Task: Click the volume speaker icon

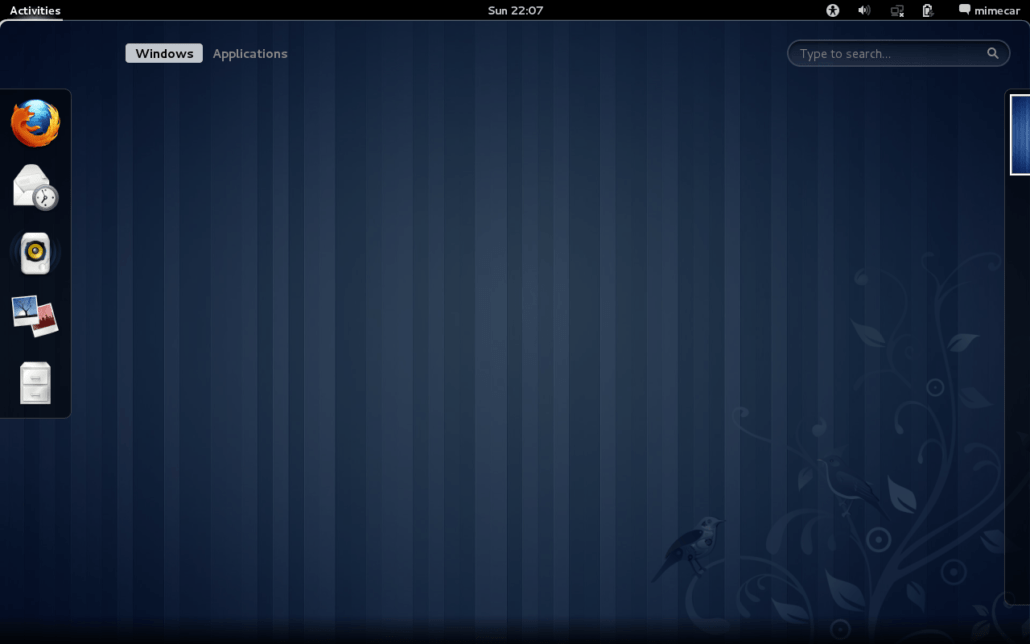Action: coord(864,11)
